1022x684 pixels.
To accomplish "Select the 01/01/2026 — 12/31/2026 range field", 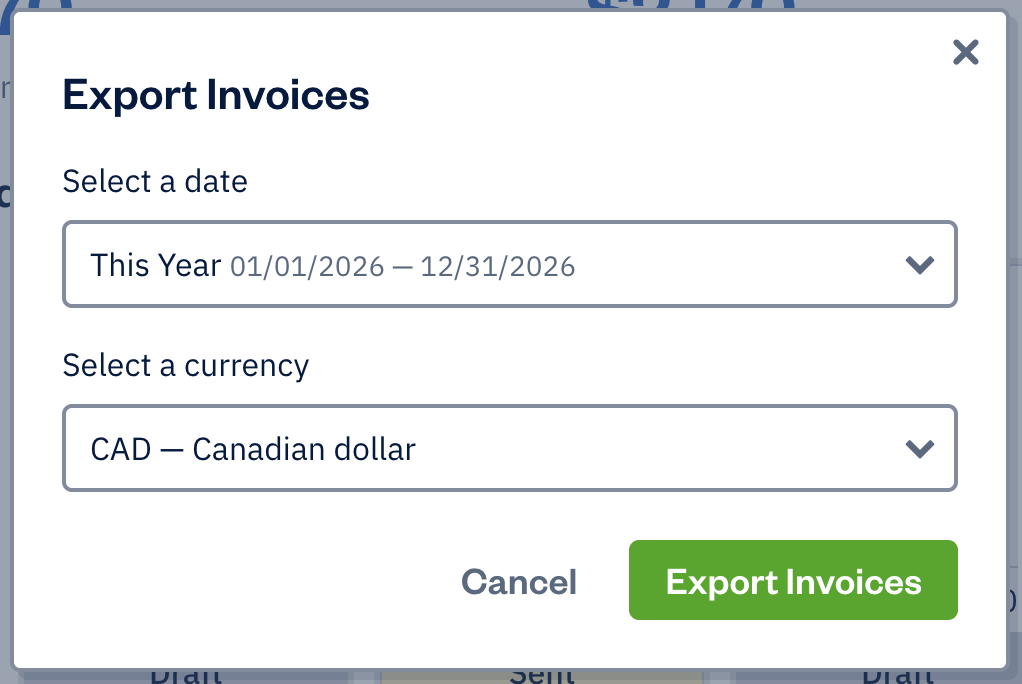I will click(400, 264).
